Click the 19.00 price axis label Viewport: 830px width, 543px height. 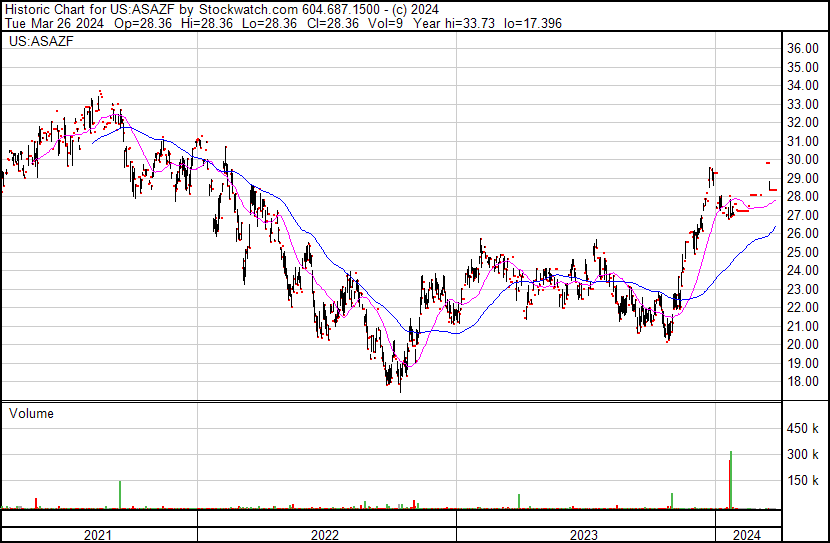click(803, 364)
